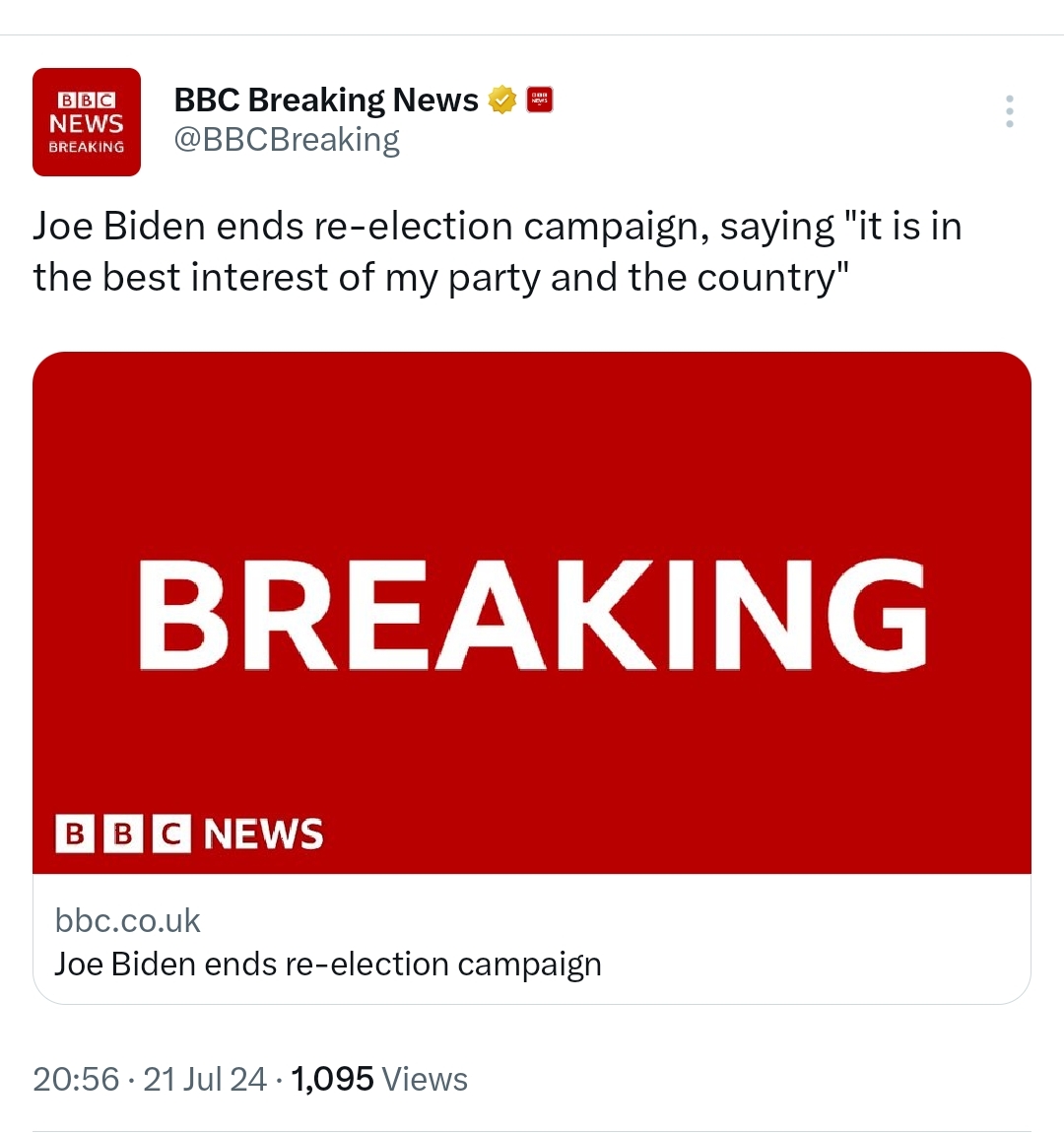Click the BBC blocks logo inside card
Viewport: 1064px width, 1133px height.
123,833
